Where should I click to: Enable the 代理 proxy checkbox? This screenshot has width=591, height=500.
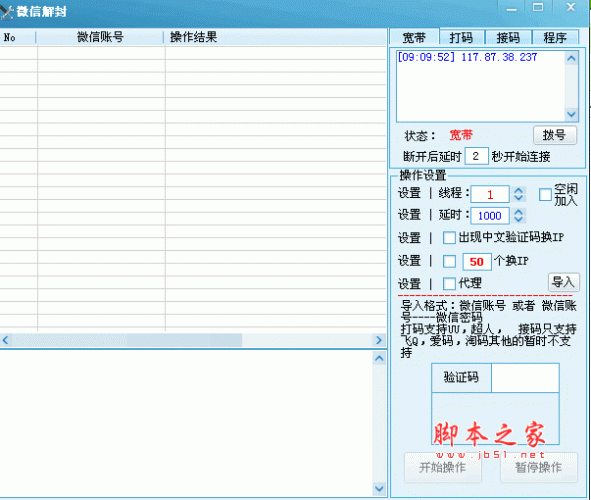(449, 283)
